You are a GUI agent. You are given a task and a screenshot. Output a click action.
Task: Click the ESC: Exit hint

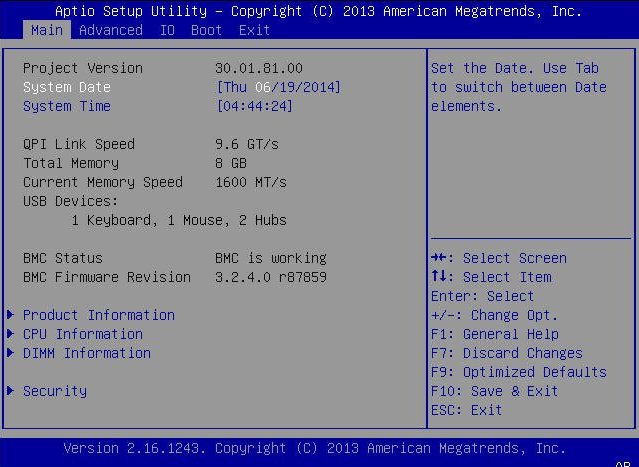pos(467,410)
